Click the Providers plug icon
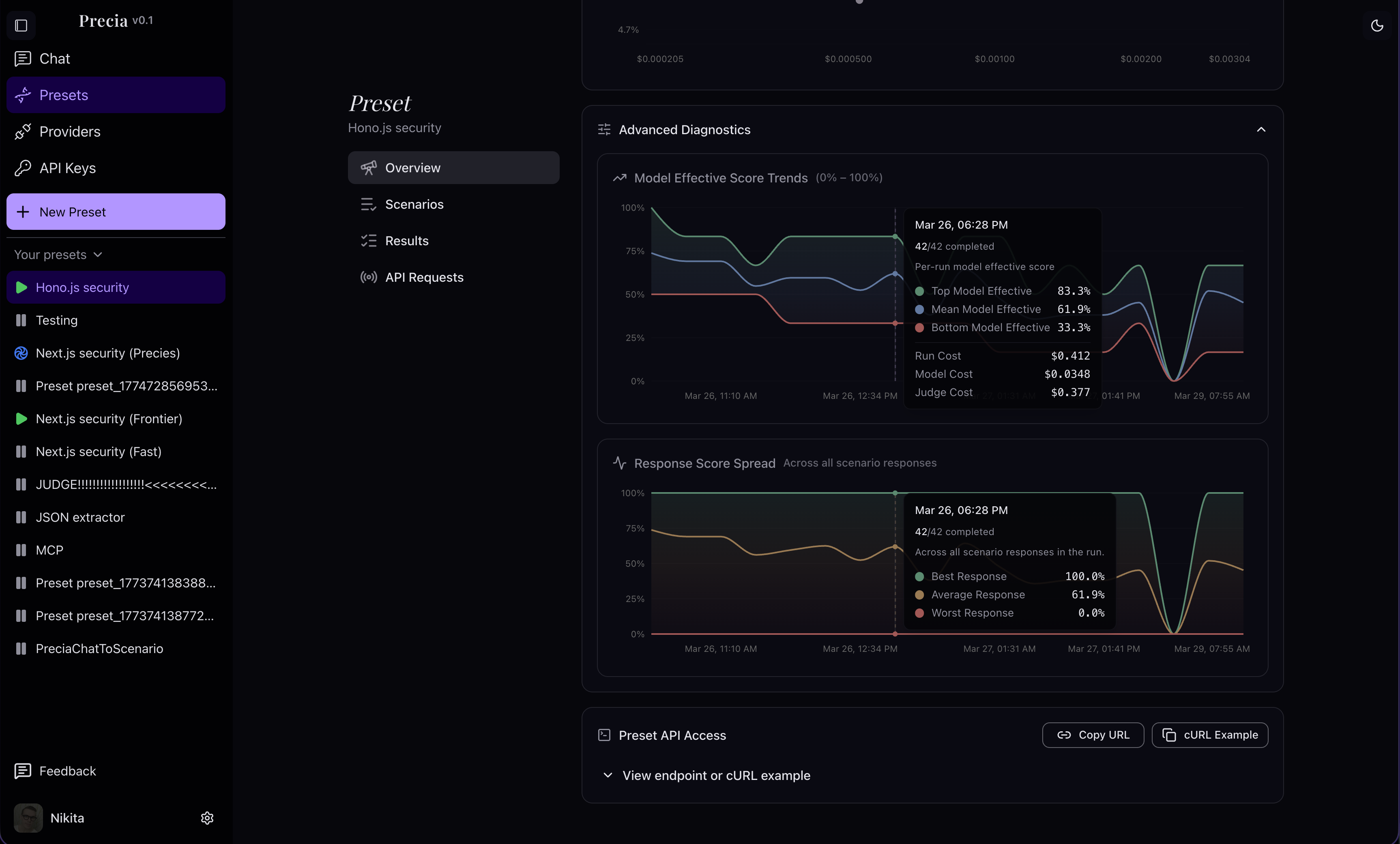The width and height of the screenshot is (1400, 844). click(x=23, y=132)
